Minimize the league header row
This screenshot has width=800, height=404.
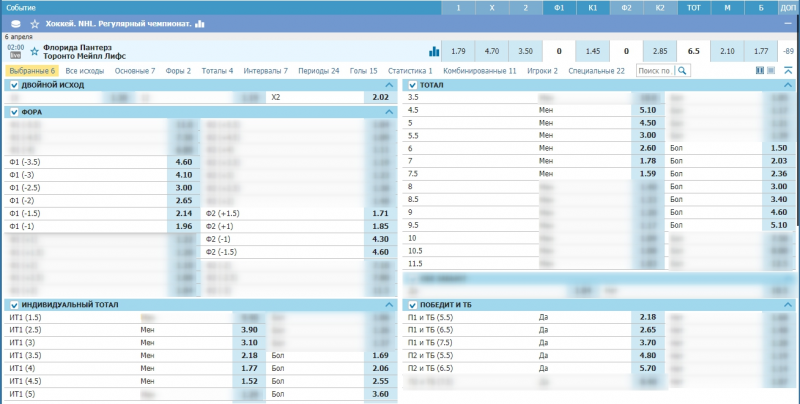coord(787,23)
